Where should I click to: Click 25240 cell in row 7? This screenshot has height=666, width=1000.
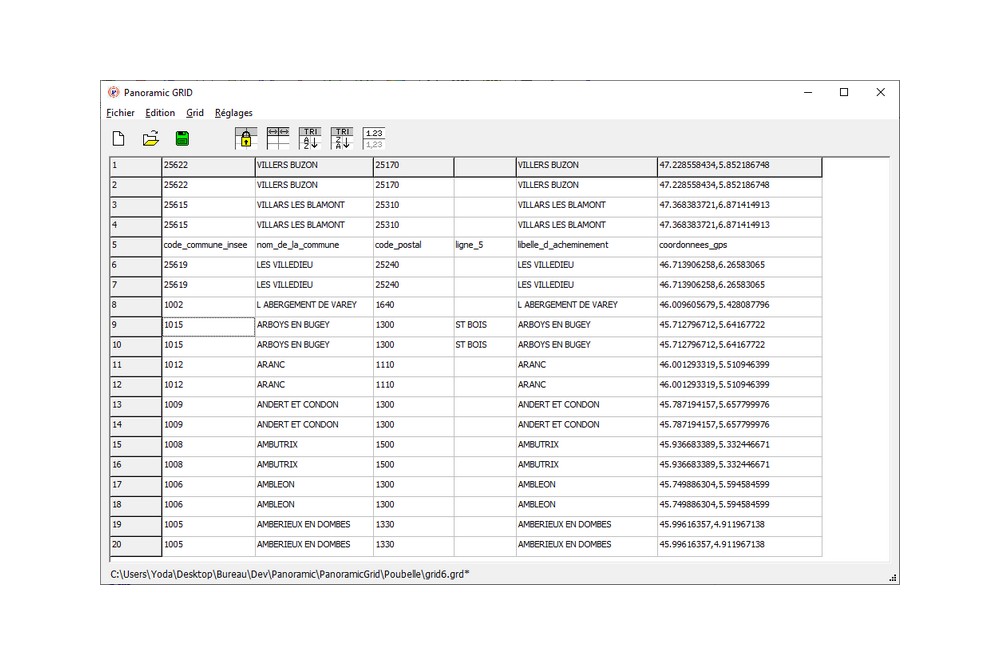point(414,286)
